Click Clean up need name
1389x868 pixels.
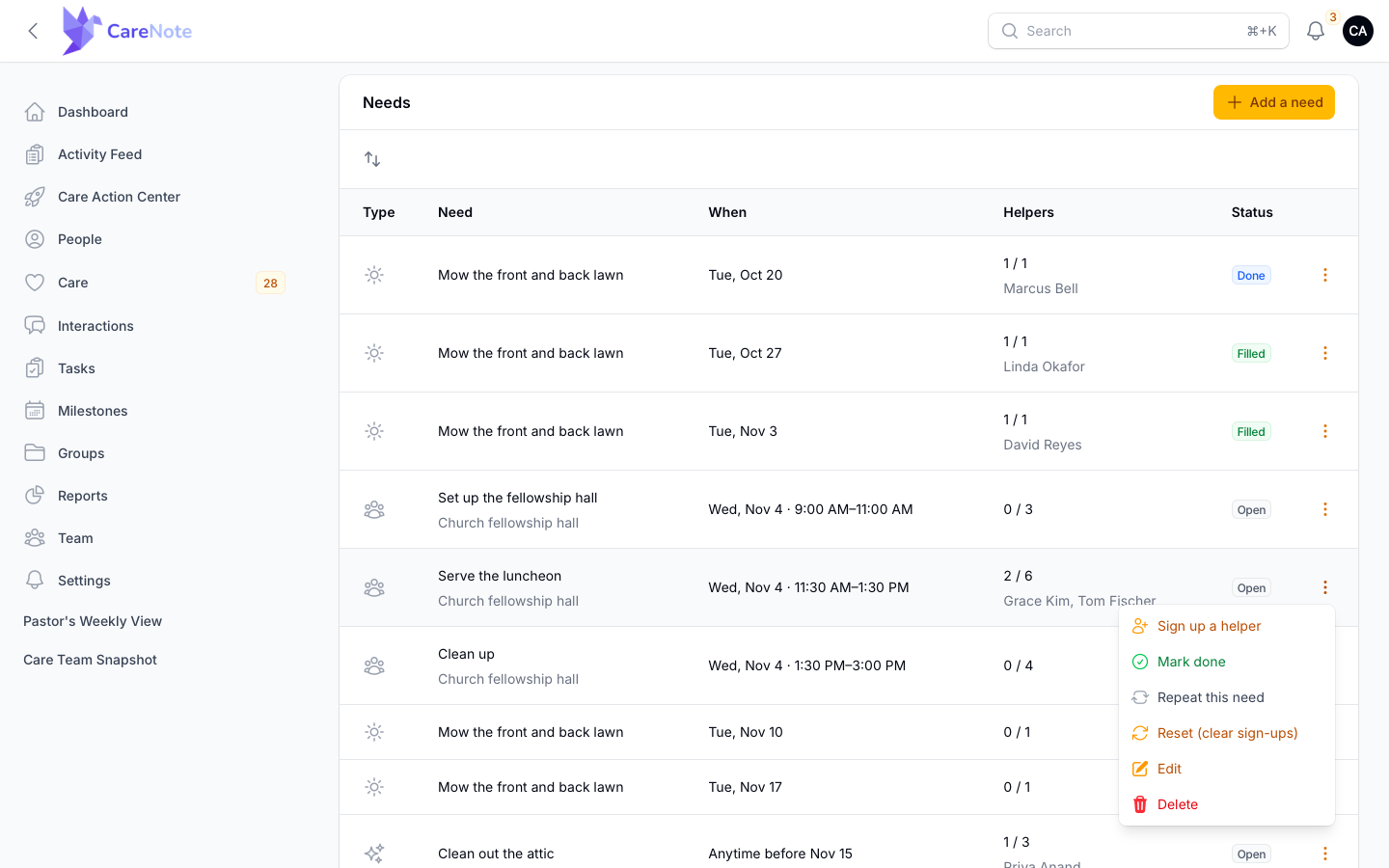[x=466, y=654]
